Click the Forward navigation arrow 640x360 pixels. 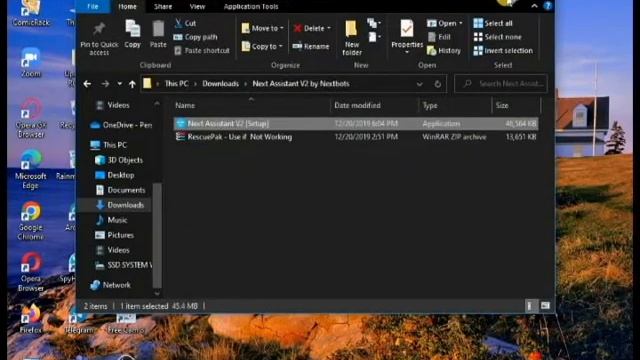pos(105,84)
